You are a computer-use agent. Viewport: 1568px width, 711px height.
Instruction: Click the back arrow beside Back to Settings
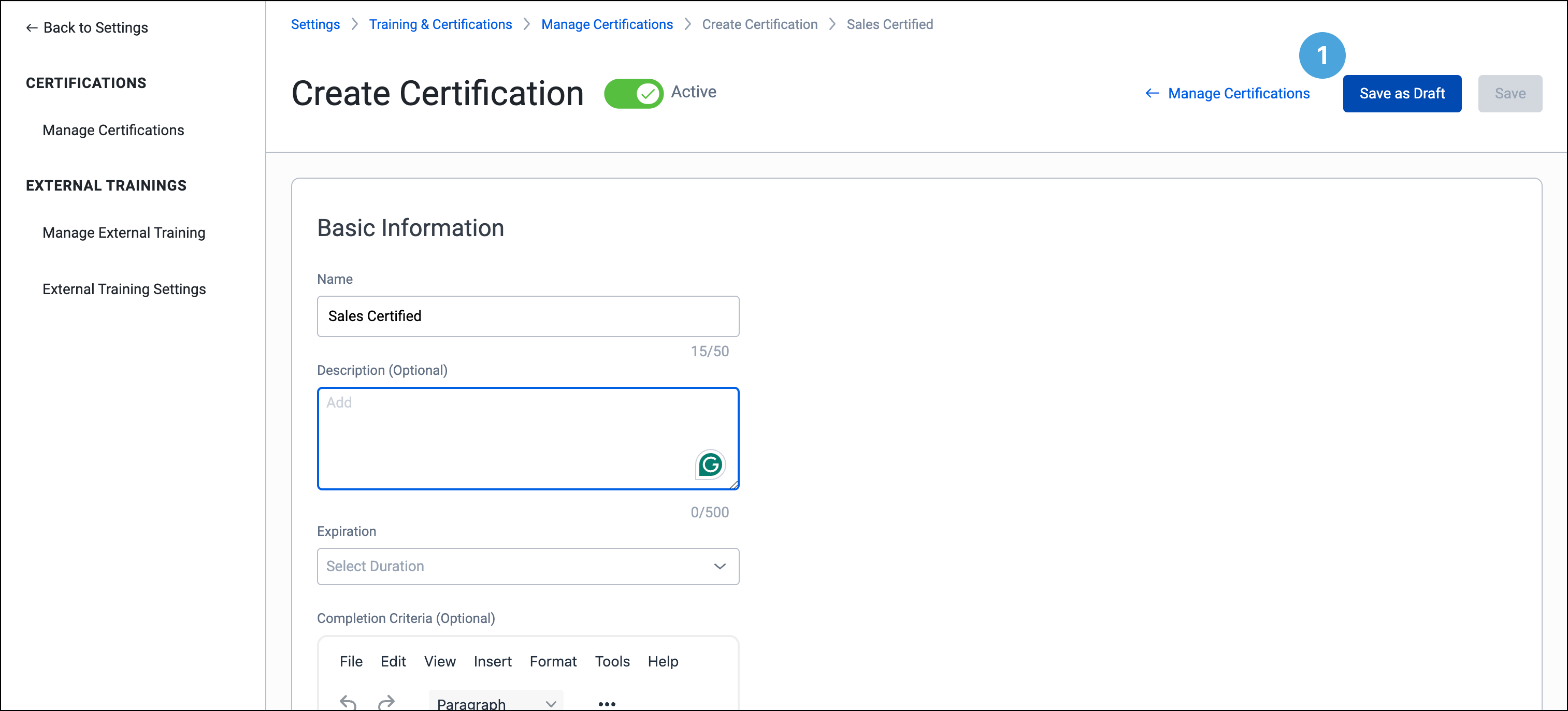coord(32,28)
